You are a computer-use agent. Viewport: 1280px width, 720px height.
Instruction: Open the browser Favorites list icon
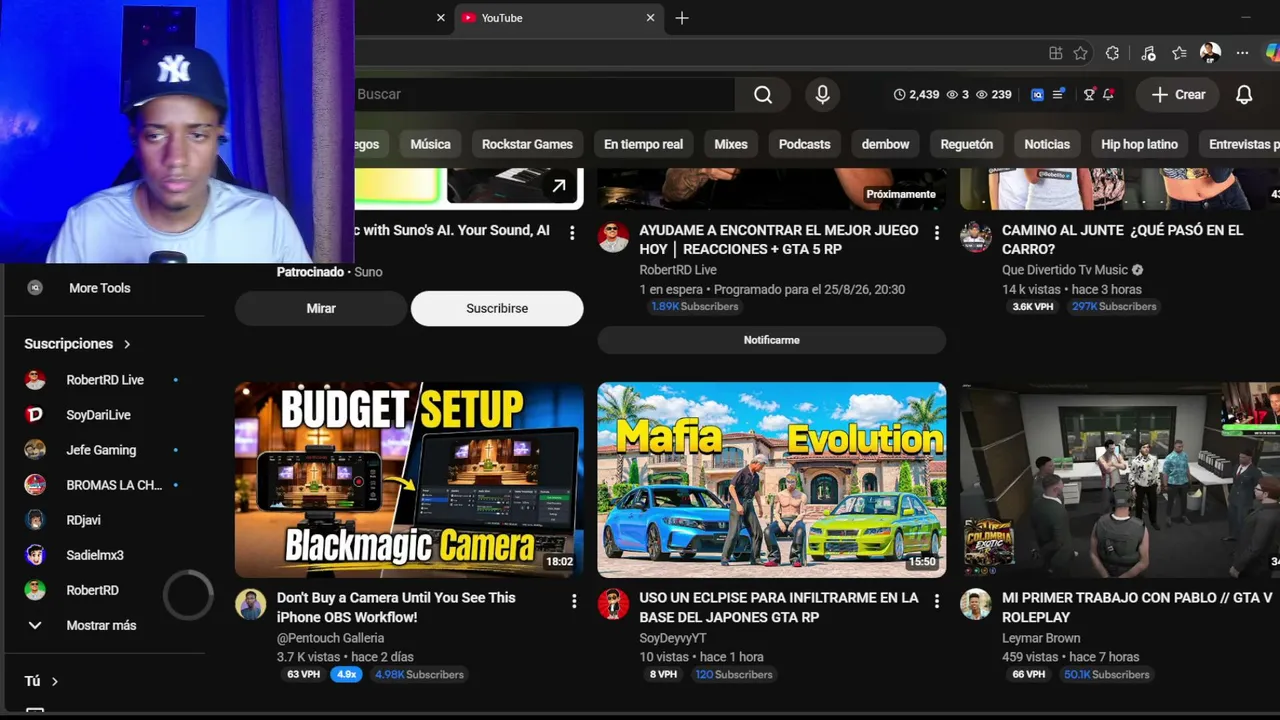1179,53
